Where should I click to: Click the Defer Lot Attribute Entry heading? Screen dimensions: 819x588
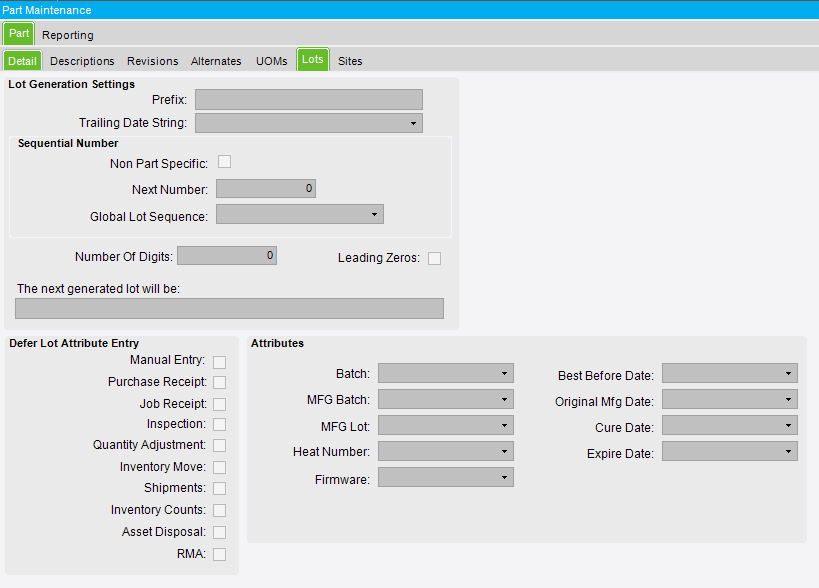74,343
